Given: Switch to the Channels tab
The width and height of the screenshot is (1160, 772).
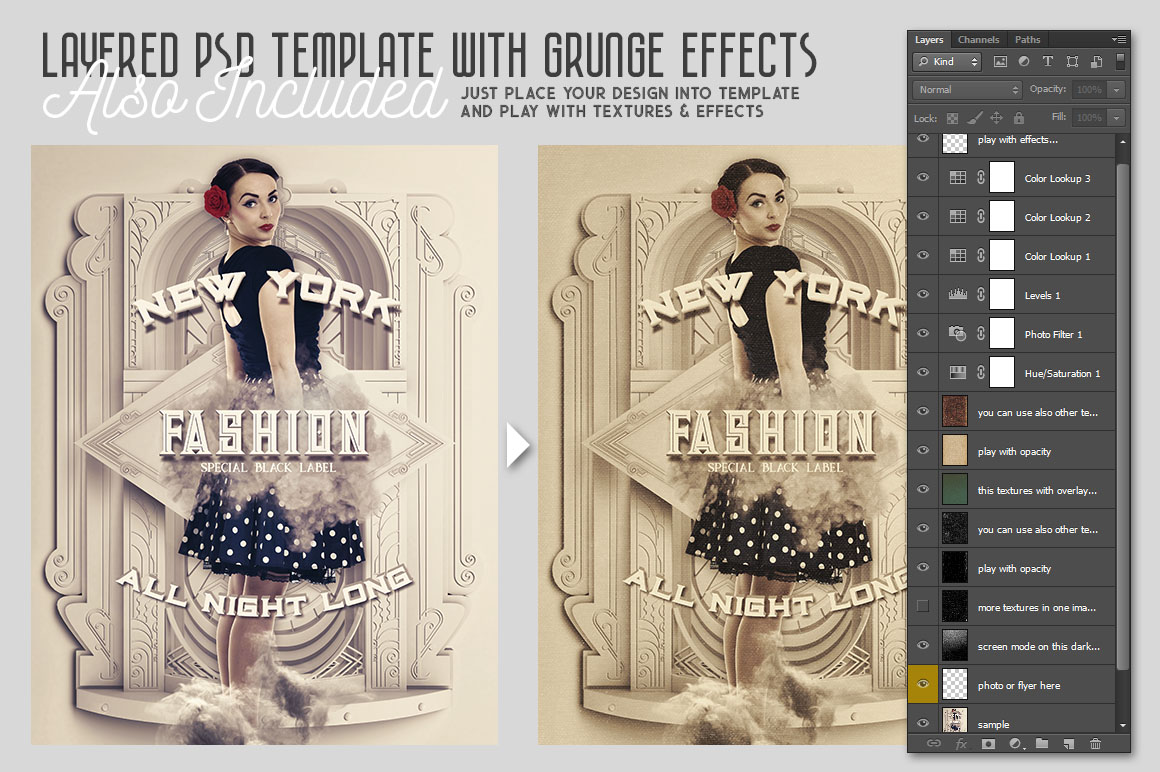Looking at the screenshot, I should pyautogui.click(x=978, y=40).
